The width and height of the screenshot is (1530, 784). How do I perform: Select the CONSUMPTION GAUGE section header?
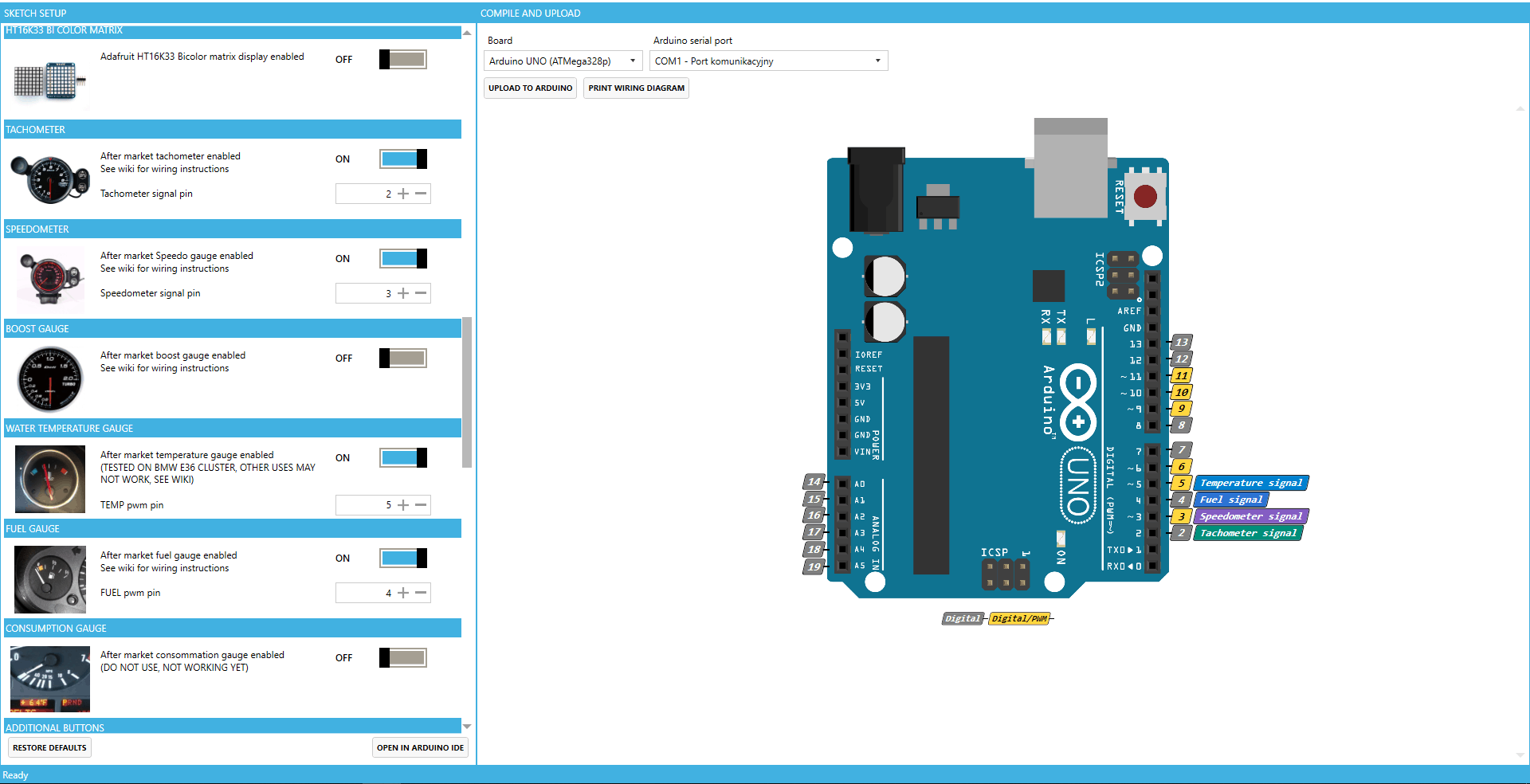[x=233, y=628]
